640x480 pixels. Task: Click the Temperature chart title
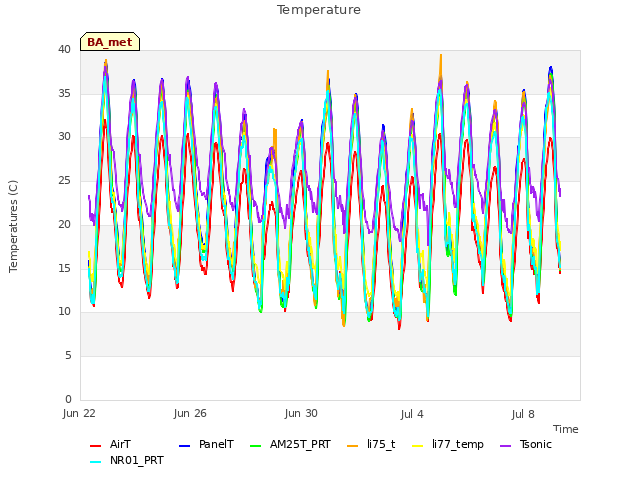(x=319, y=10)
